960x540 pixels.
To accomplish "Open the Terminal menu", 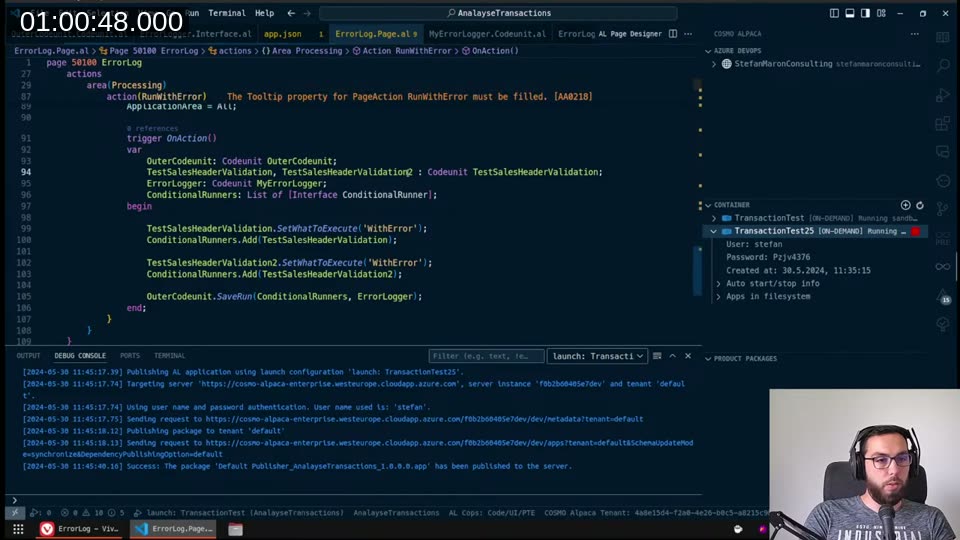I will (x=227, y=13).
